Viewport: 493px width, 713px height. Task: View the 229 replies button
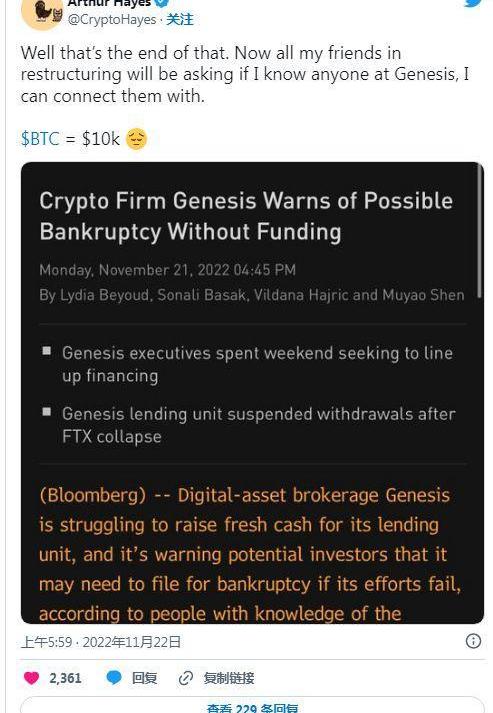pos(252,705)
